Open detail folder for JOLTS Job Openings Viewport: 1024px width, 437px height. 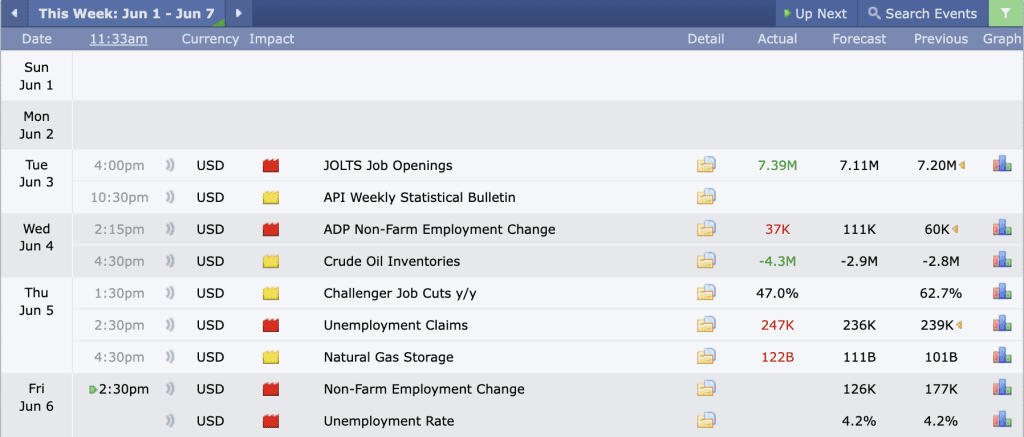706,165
